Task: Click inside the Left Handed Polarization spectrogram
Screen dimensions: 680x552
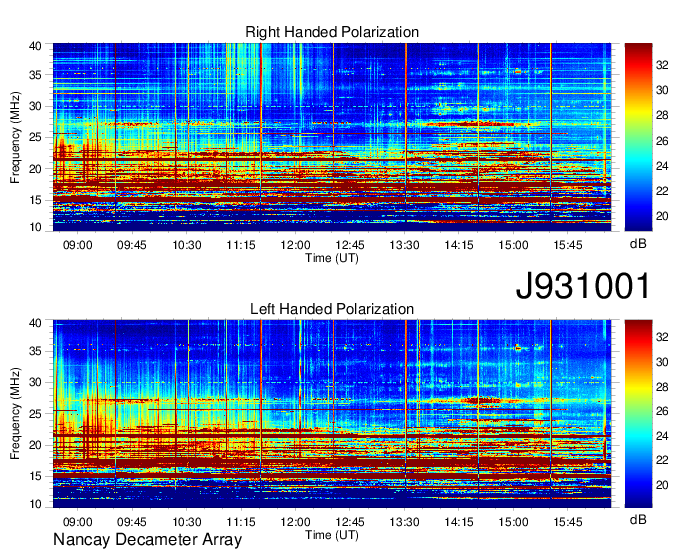Action: pos(332,414)
